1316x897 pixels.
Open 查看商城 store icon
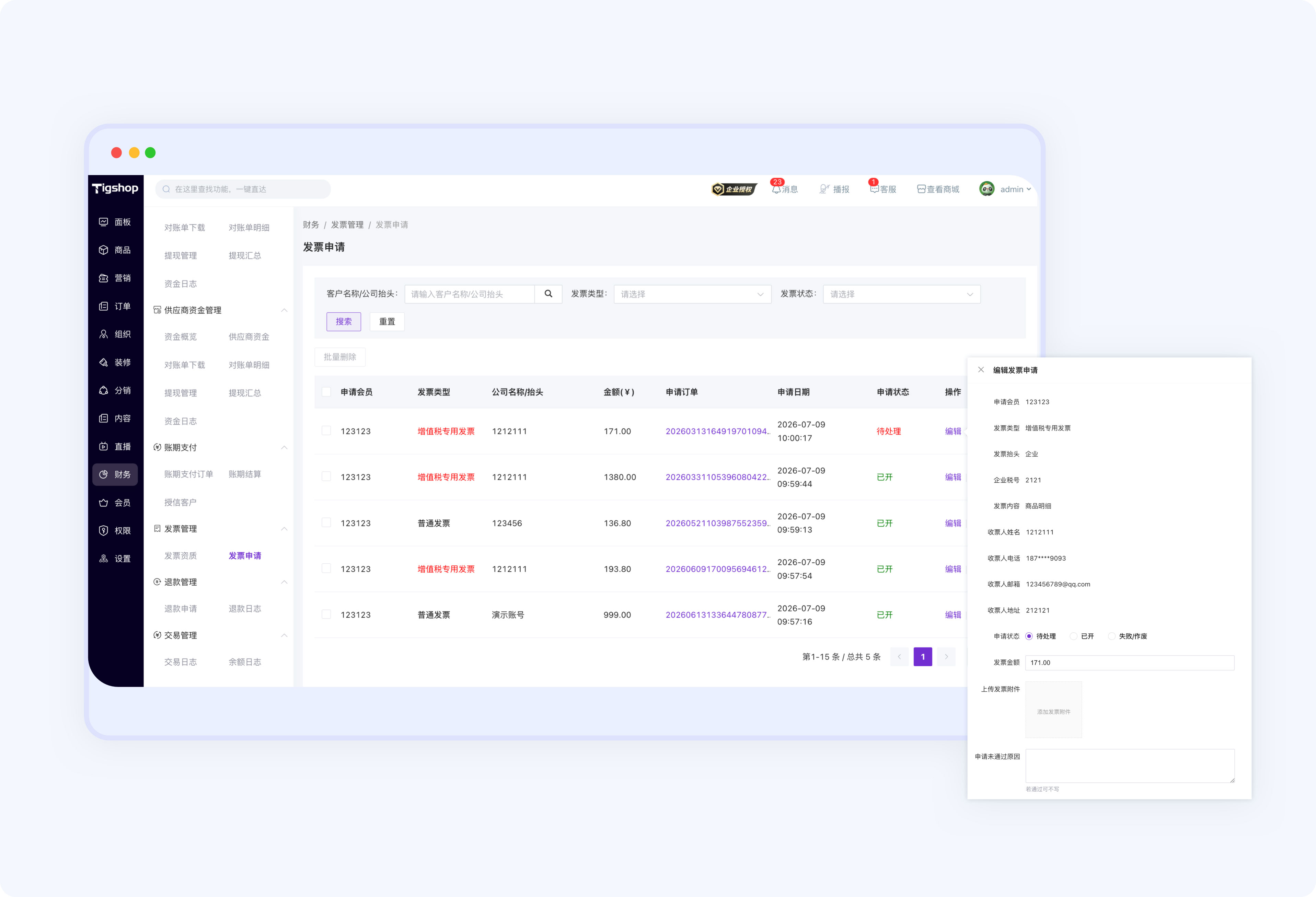click(x=921, y=189)
